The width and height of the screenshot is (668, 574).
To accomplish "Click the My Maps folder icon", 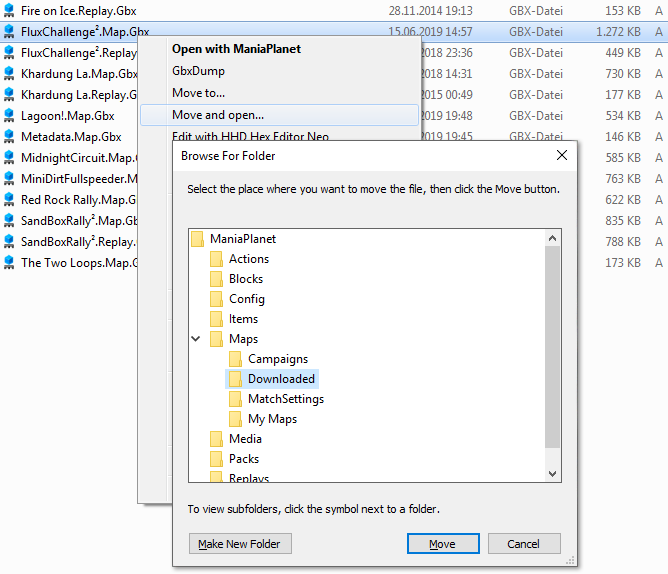I will point(235,419).
